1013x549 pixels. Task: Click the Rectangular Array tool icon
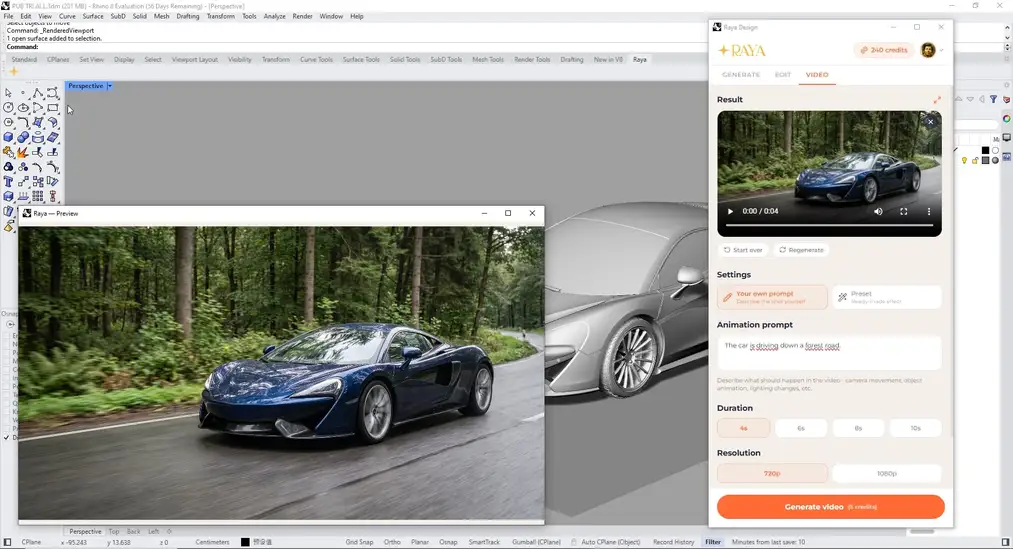click(38, 196)
